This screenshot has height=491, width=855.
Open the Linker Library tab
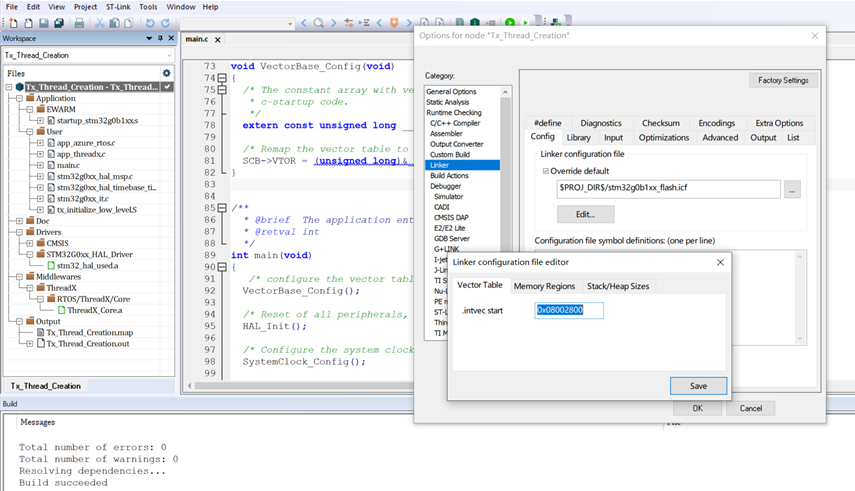click(578, 137)
